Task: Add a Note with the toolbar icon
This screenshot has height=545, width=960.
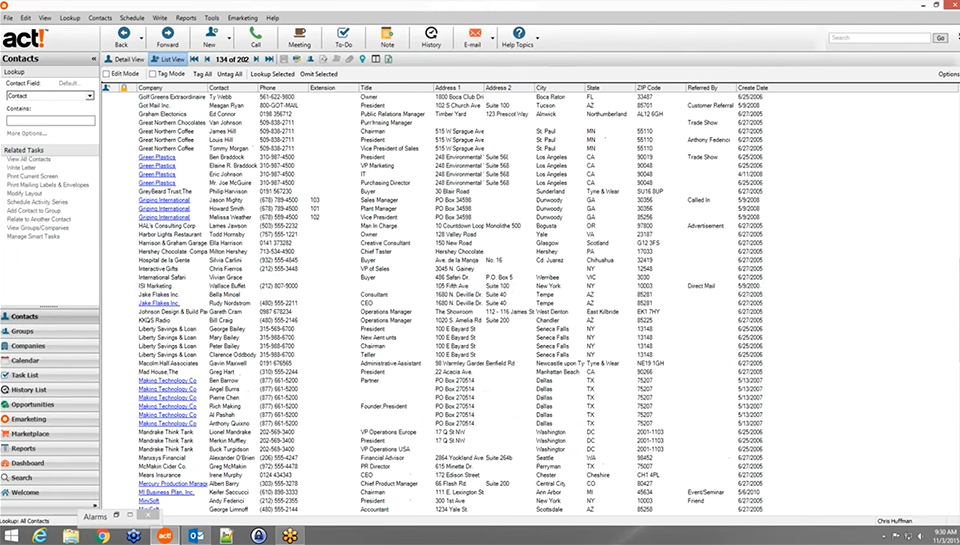Action: [x=387, y=33]
